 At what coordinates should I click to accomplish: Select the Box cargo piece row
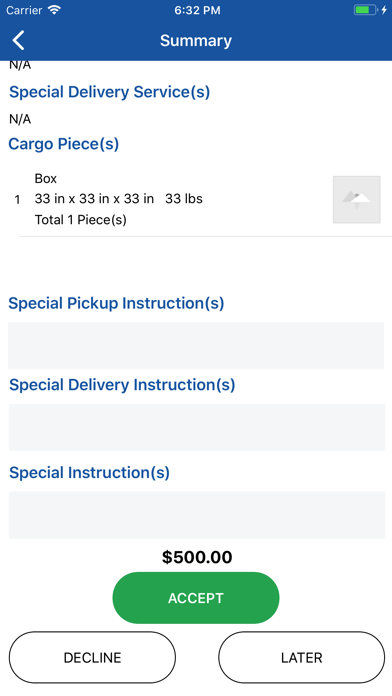click(x=205, y=200)
